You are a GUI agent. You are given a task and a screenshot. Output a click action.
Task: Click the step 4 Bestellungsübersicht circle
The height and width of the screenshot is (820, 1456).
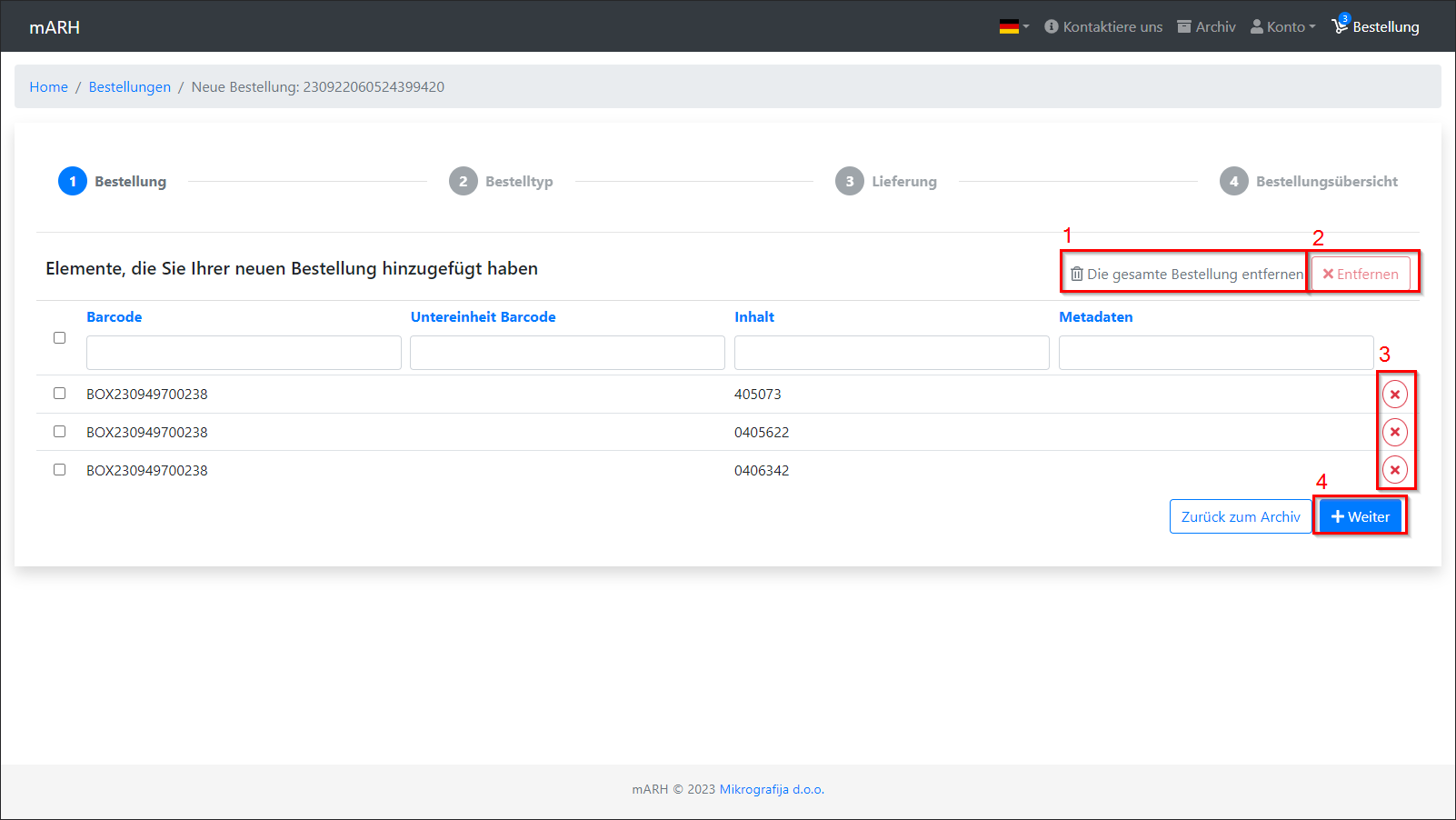[1233, 181]
